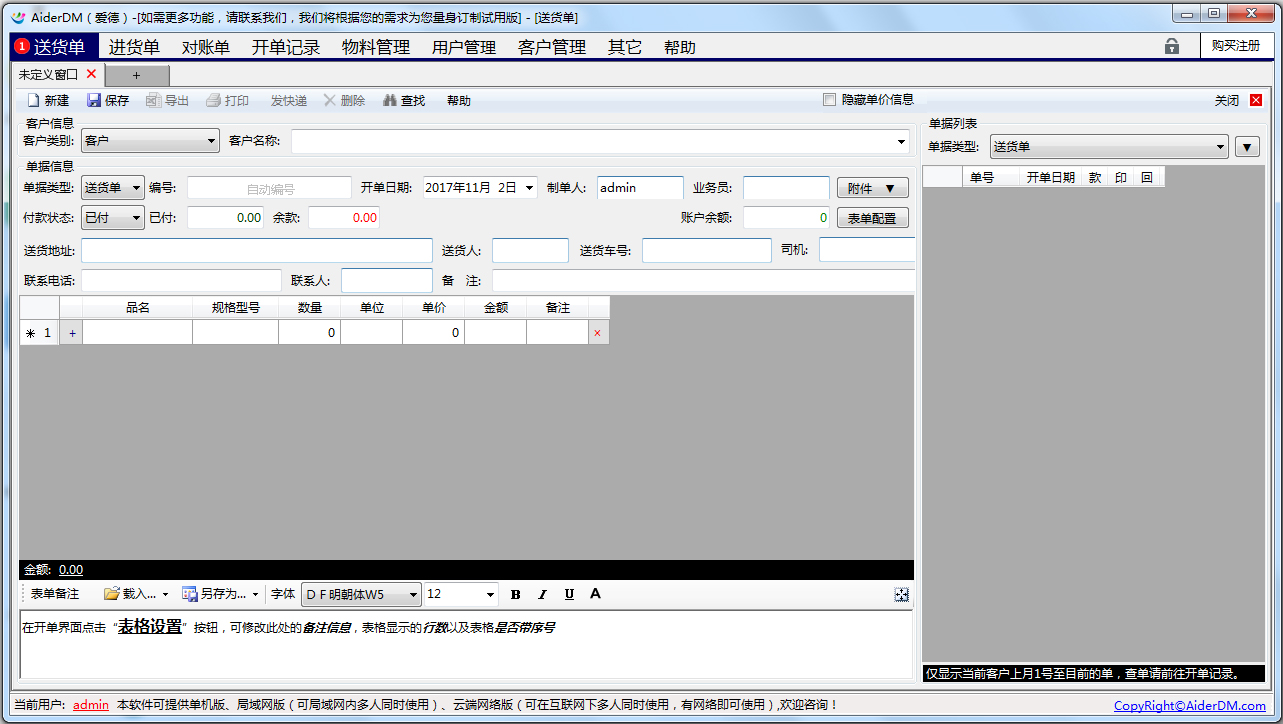Click the 联系电话 input field

coord(182,281)
